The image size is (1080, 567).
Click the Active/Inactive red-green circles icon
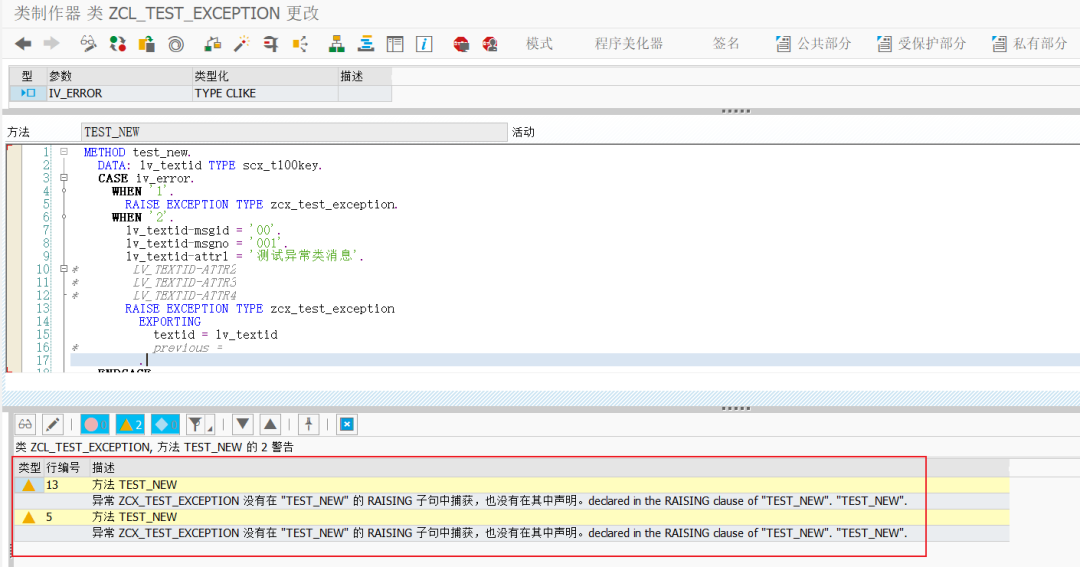(118, 44)
